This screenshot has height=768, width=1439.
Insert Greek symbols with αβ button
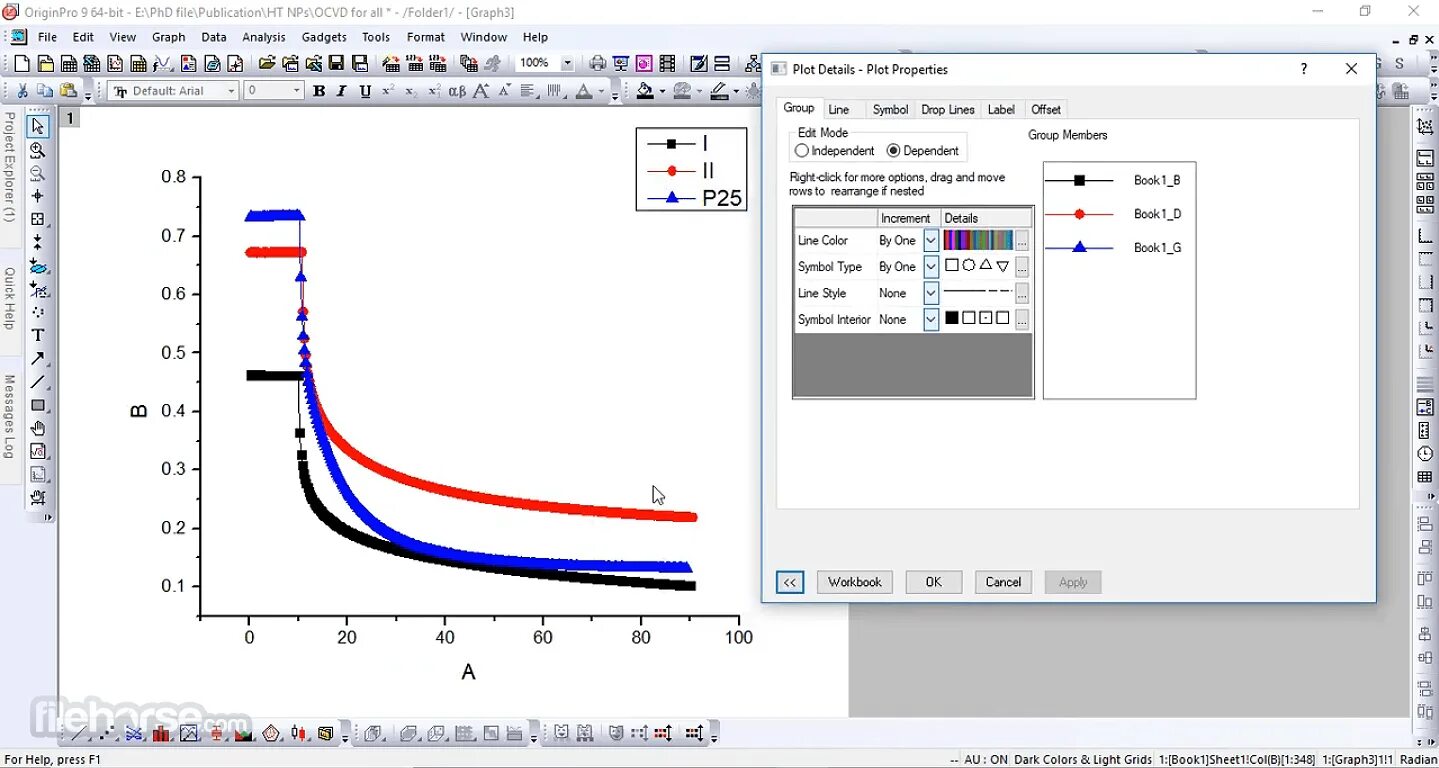pos(457,91)
